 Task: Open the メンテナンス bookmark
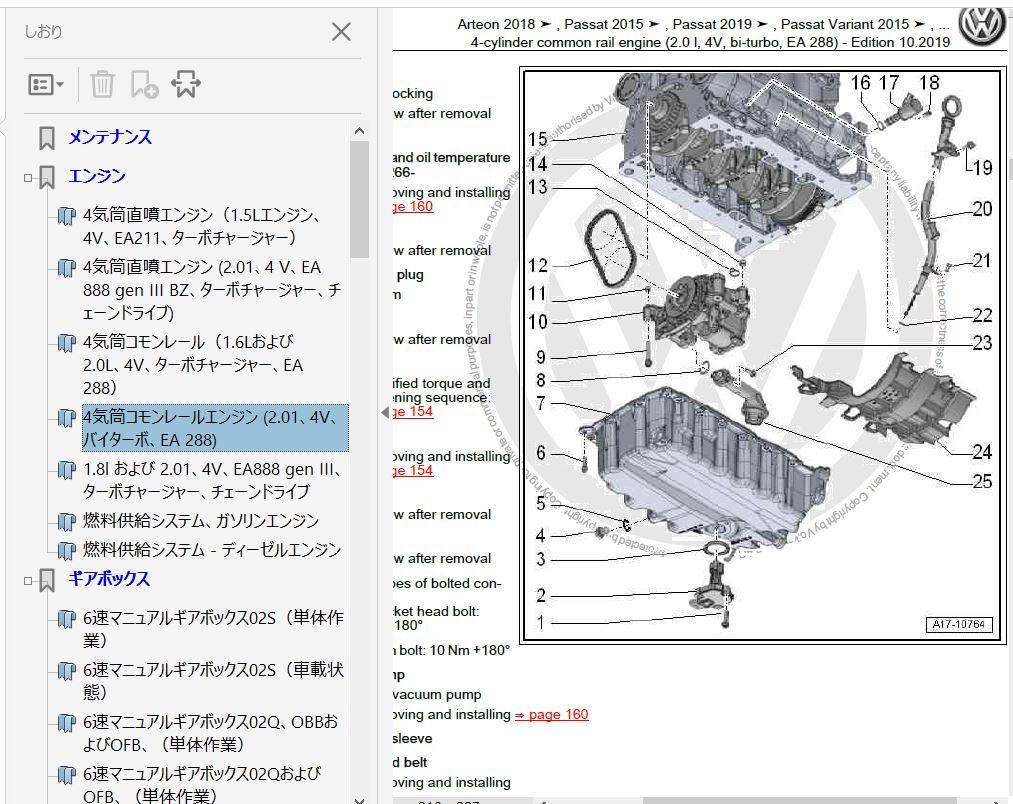[110, 137]
